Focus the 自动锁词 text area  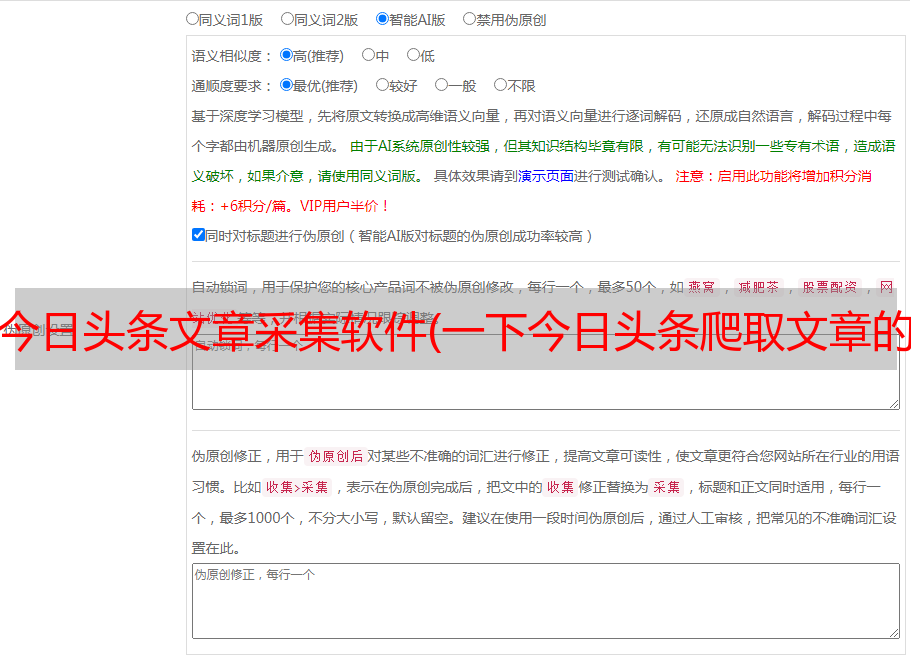tap(546, 372)
